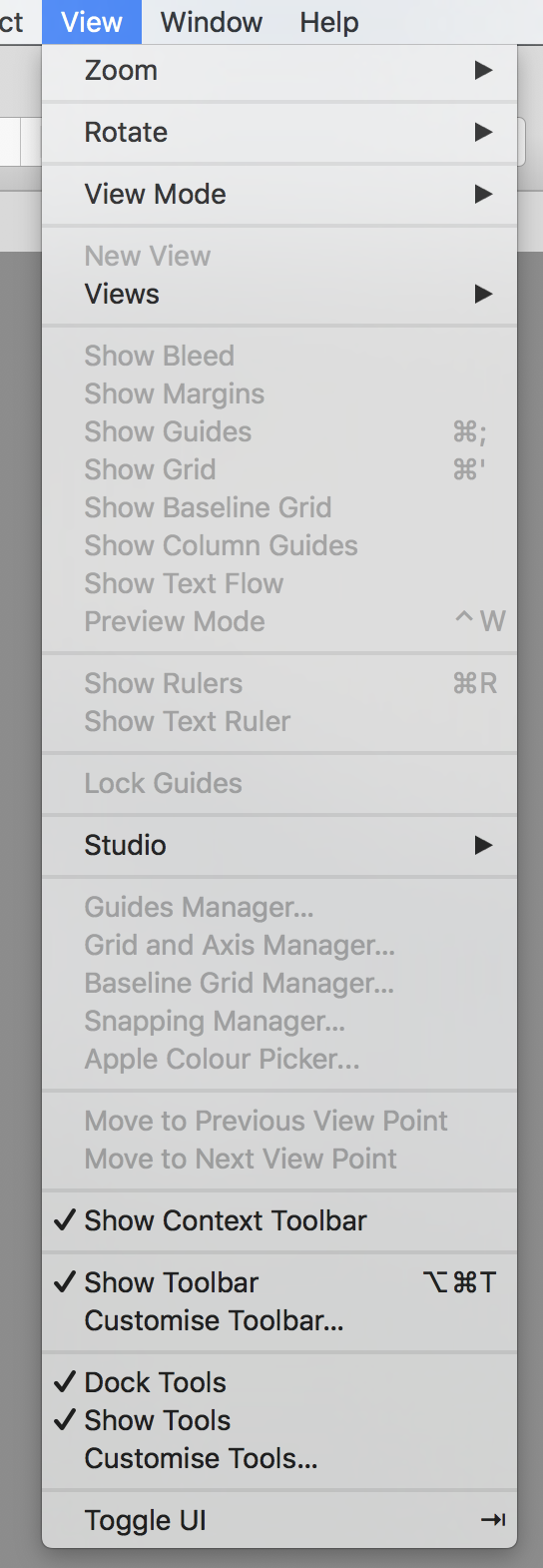Expand the Zoom submenu arrow
This screenshot has height=1568, width=543.
pyautogui.click(x=484, y=71)
